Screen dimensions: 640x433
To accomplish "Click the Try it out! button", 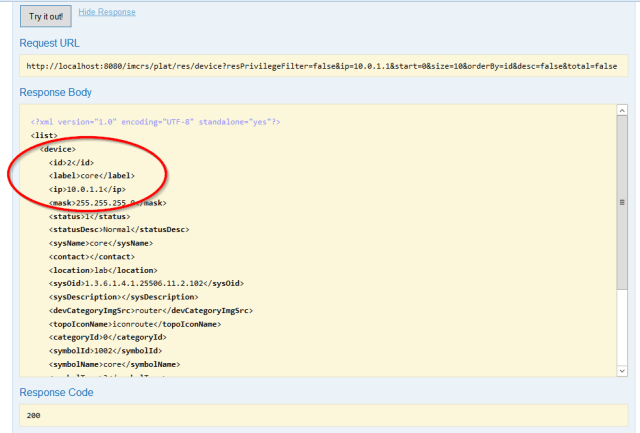I will (46, 16).
